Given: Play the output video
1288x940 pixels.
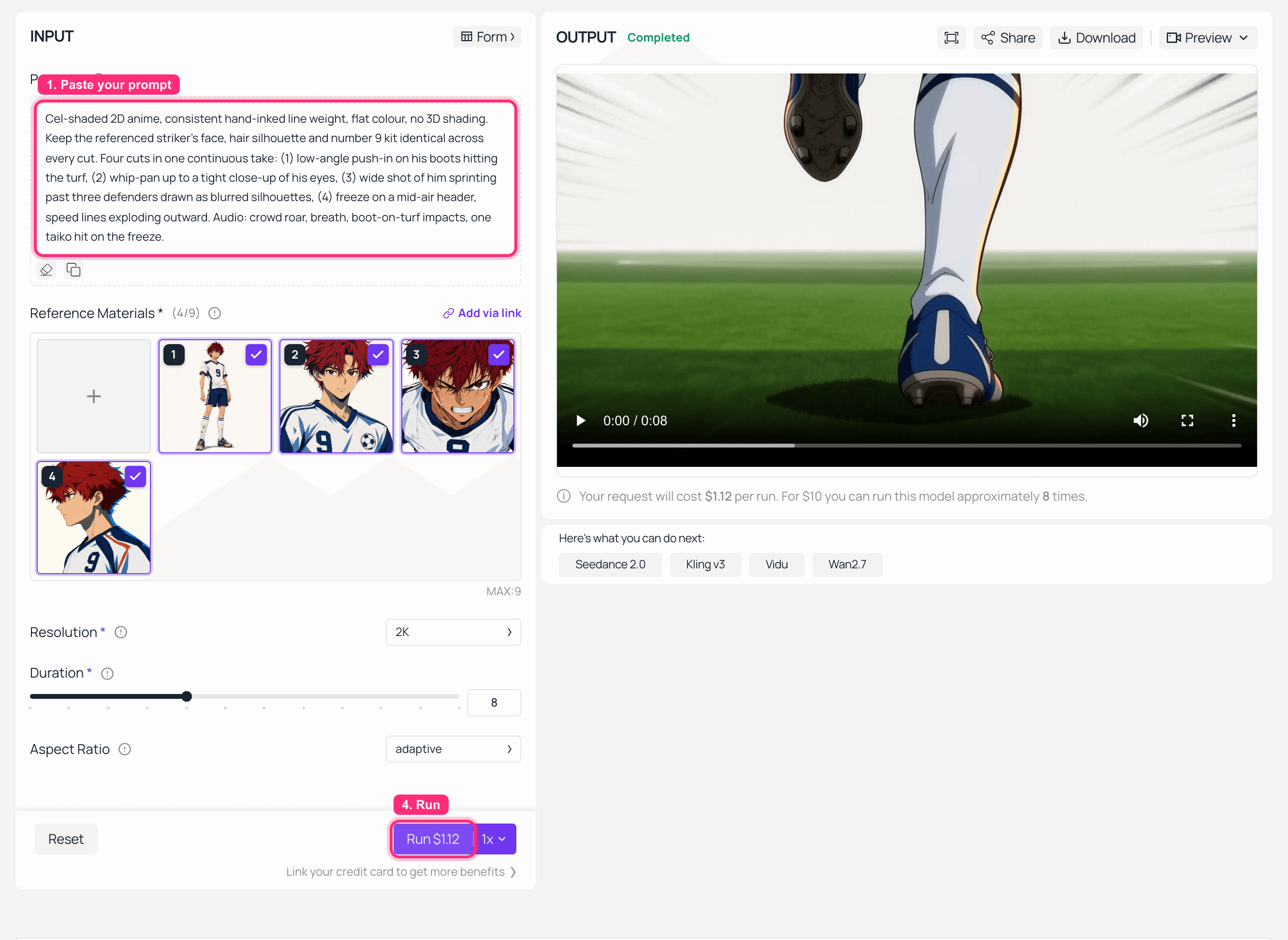Looking at the screenshot, I should coord(581,420).
